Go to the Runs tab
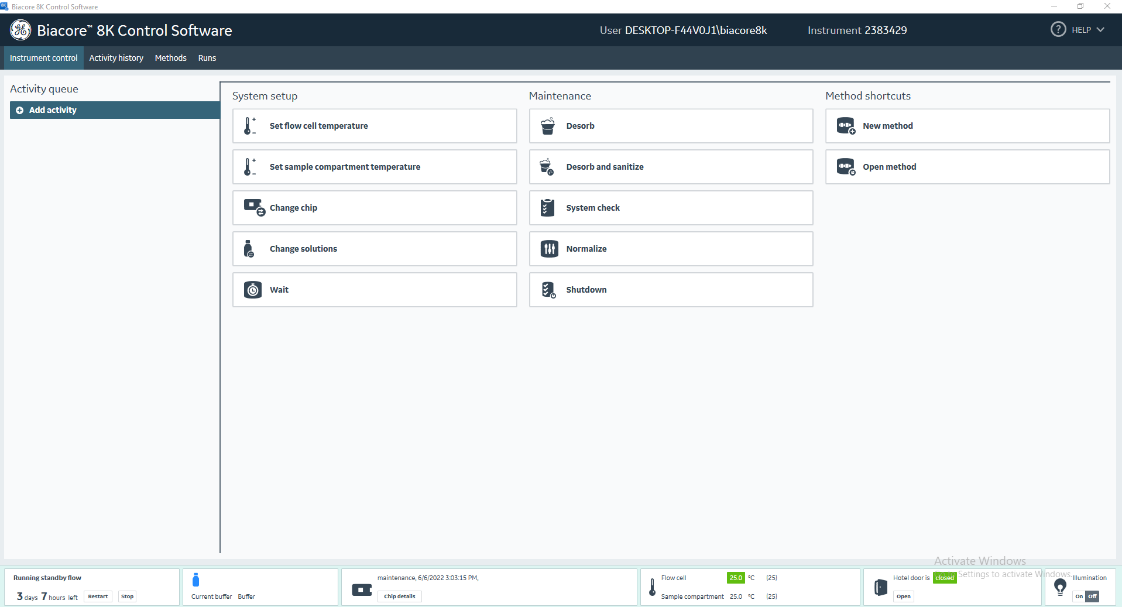 pyautogui.click(x=207, y=58)
